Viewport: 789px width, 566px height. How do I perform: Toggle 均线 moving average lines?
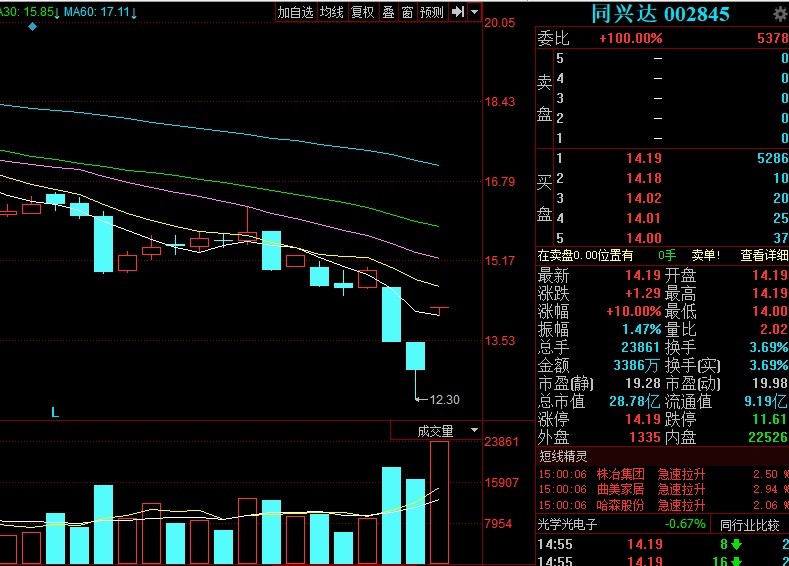point(332,12)
